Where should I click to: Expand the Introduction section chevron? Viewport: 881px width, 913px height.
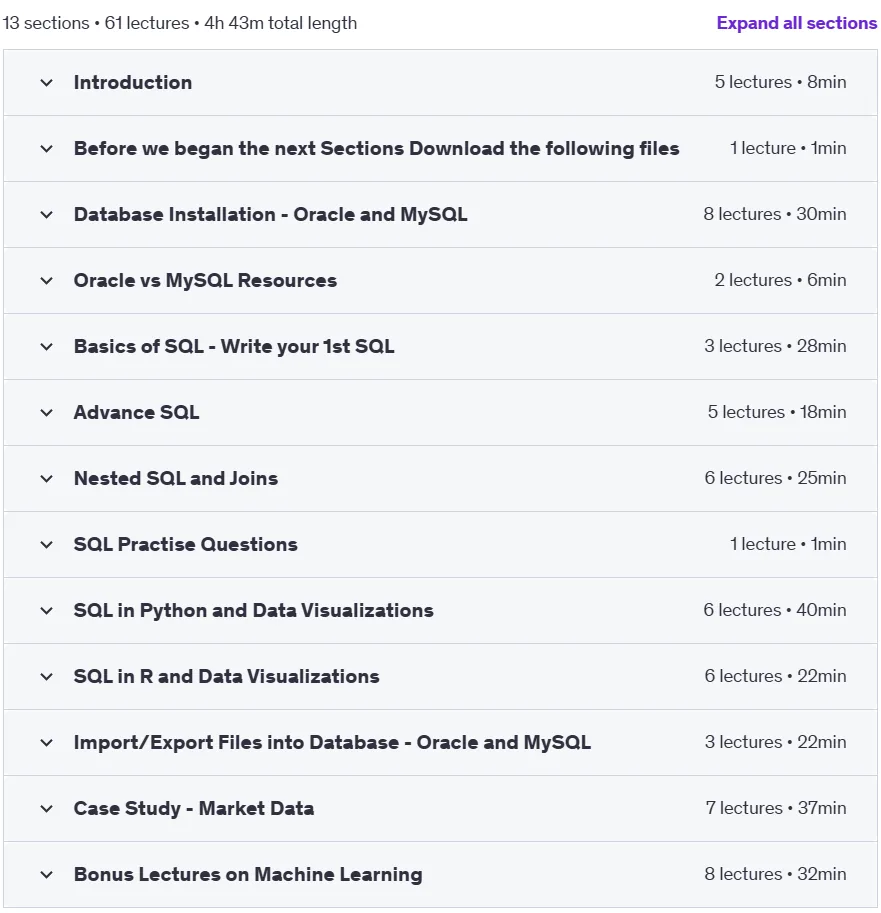[47, 83]
